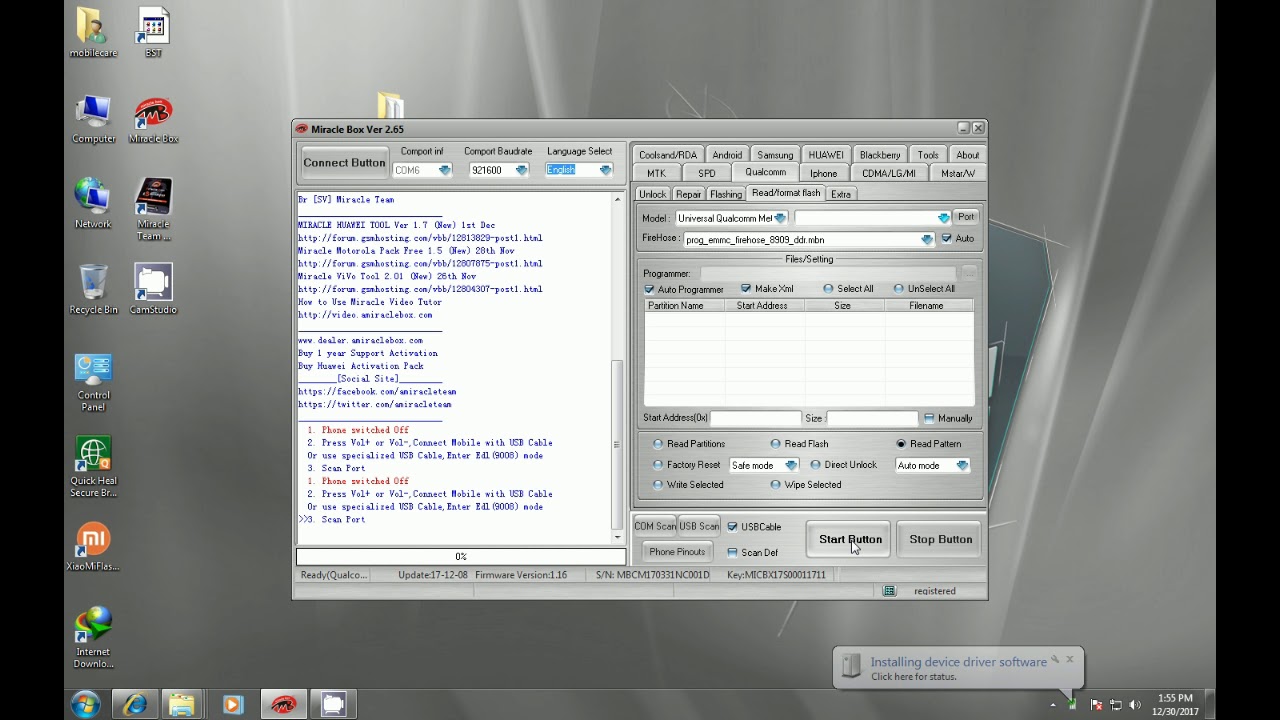The image size is (1280, 720).
Task: Click the Connect Button
Action: [x=344, y=163]
